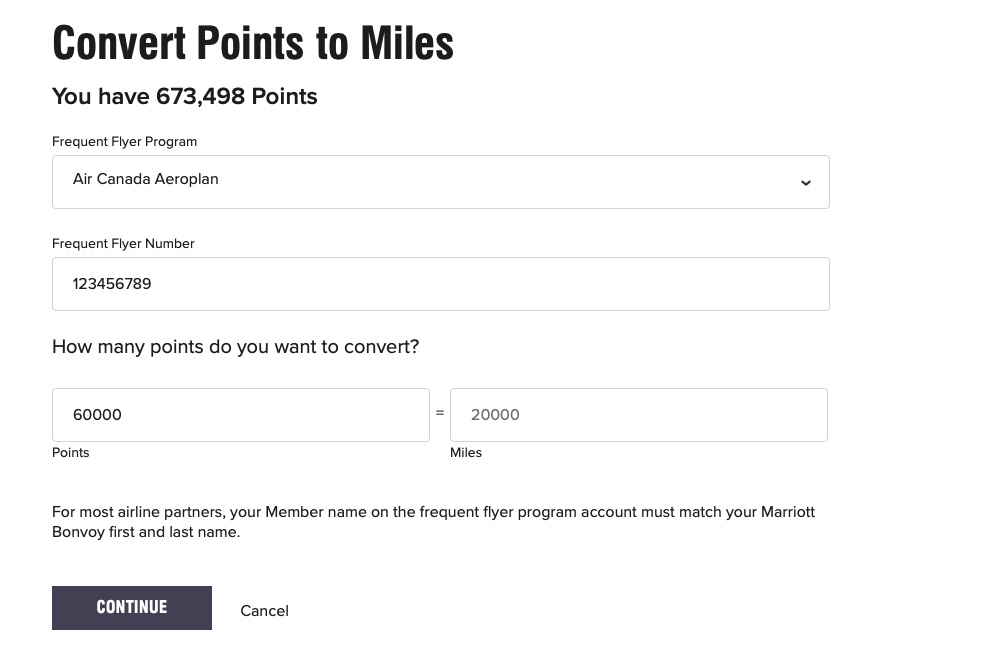Click the airline partner disclaimer text
The width and height of the screenshot is (1000, 646).
pyautogui.click(x=433, y=521)
